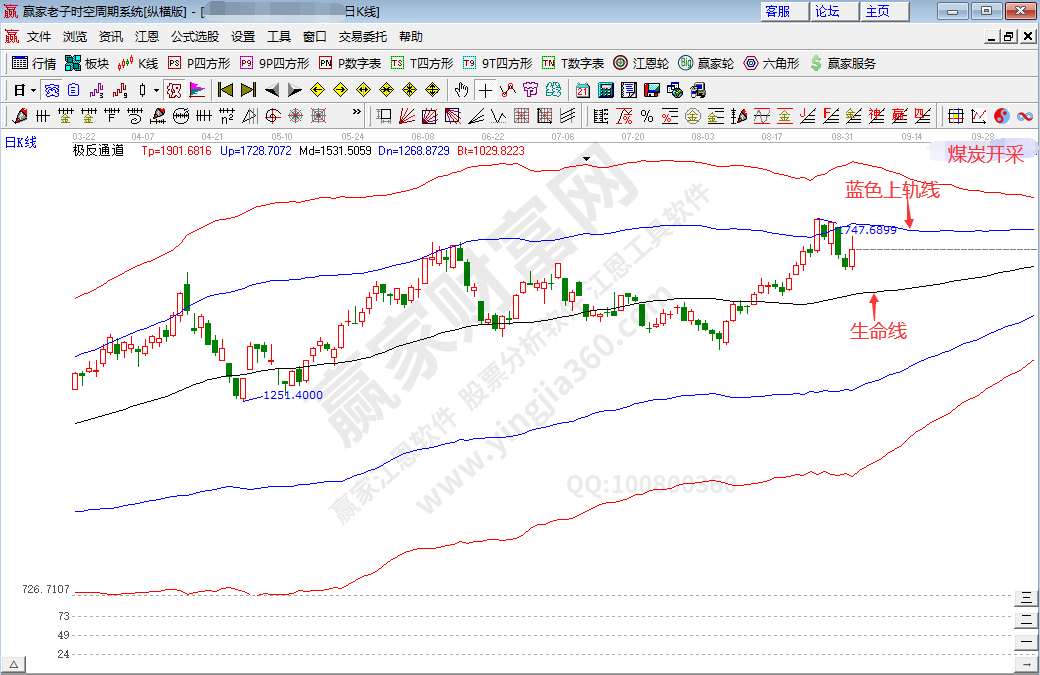1040x675 pixels.
Task: Jump to first bar using skip-start arrow
Action: click(x=225, y=90)
